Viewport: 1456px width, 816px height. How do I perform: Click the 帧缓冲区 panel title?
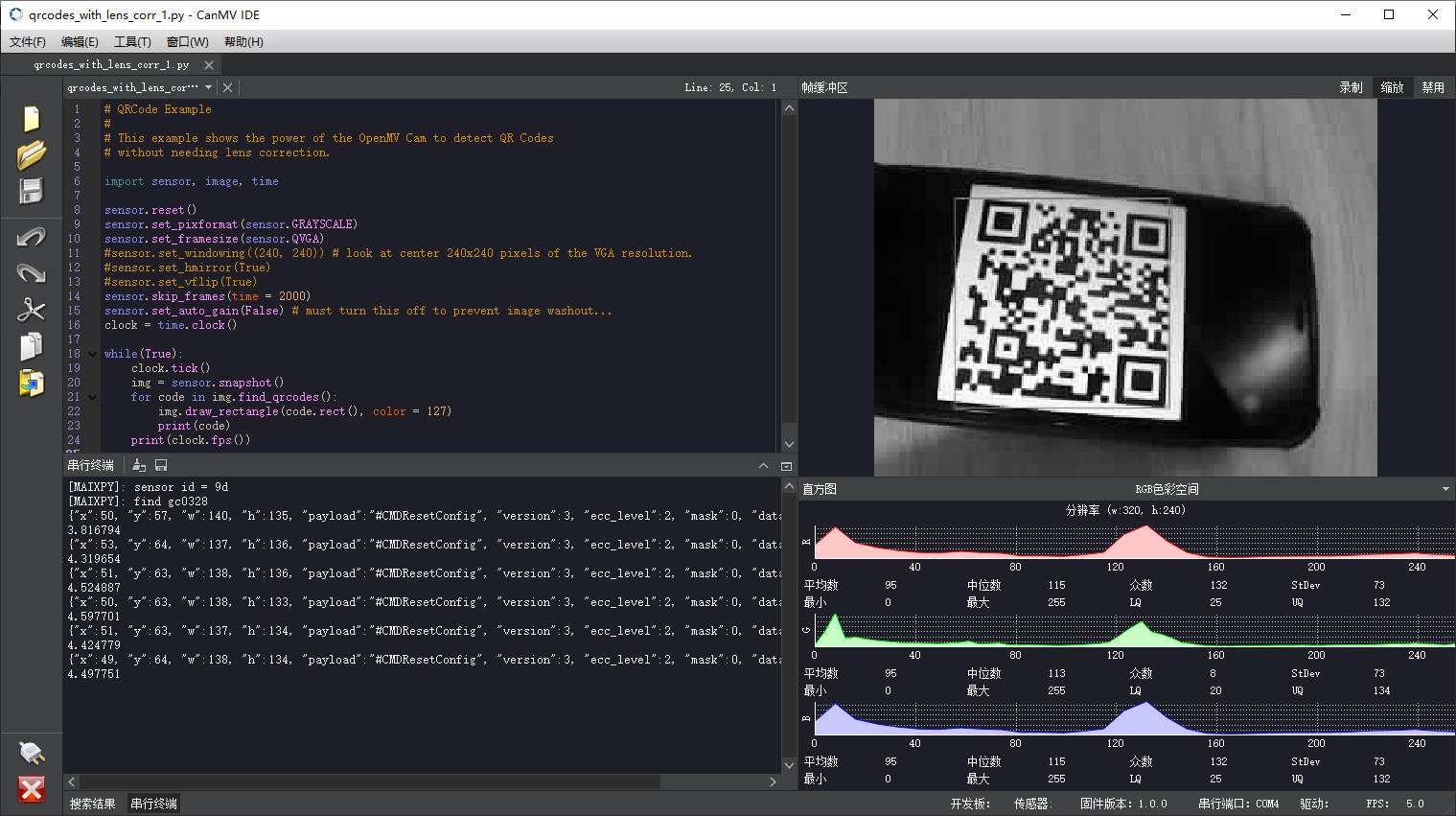(824, 87)
